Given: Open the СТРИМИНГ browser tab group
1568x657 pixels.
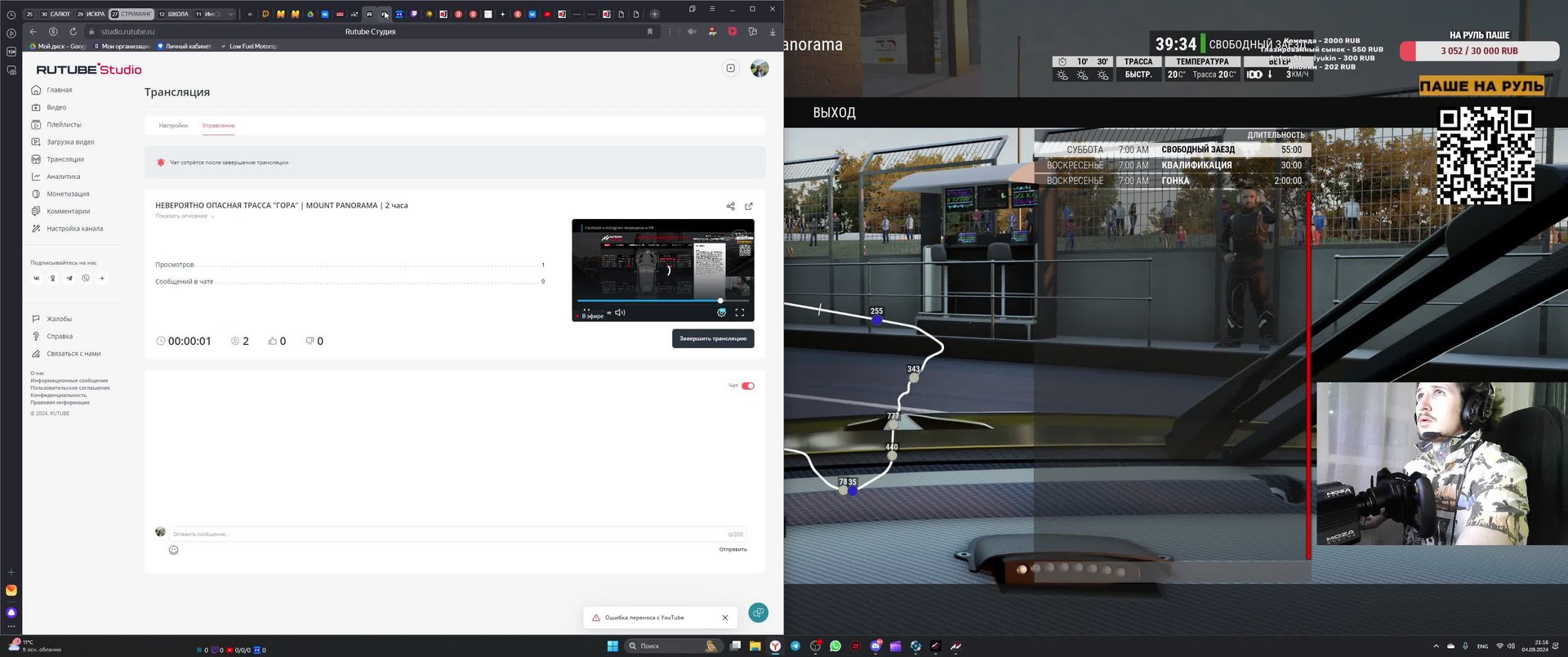Looking at the screenshot, I should click(131, 14).
